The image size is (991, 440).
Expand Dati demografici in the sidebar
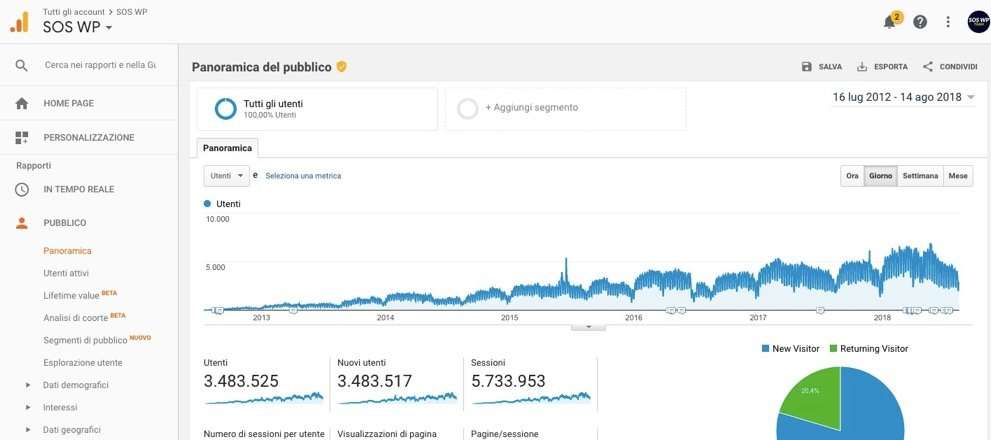[x=75, y=385]
